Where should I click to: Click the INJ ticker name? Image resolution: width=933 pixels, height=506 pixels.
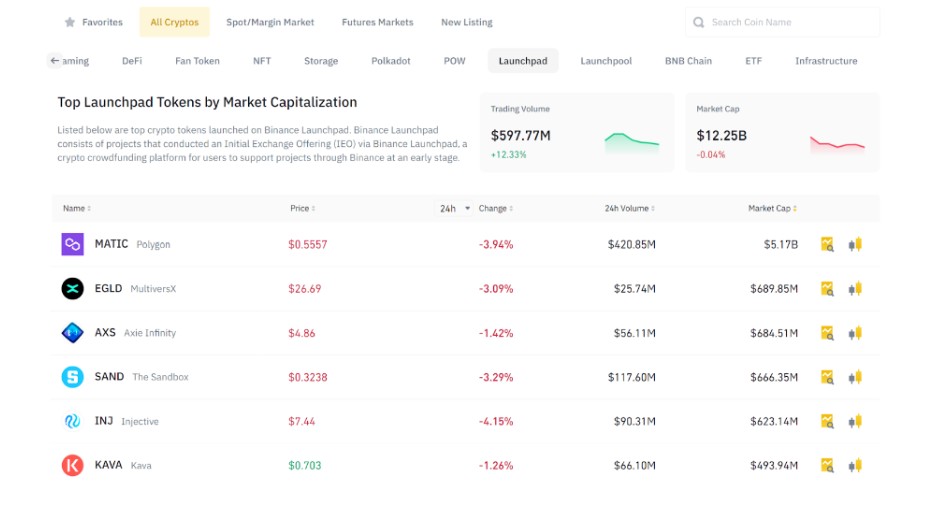(x=104, y=421)
